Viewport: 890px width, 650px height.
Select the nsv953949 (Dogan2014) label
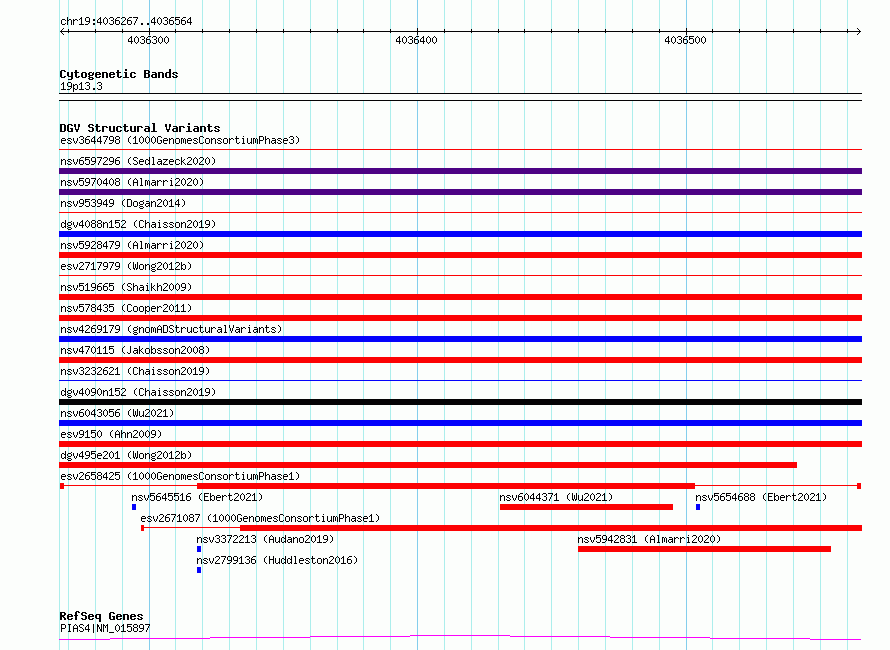click(123, 203)
